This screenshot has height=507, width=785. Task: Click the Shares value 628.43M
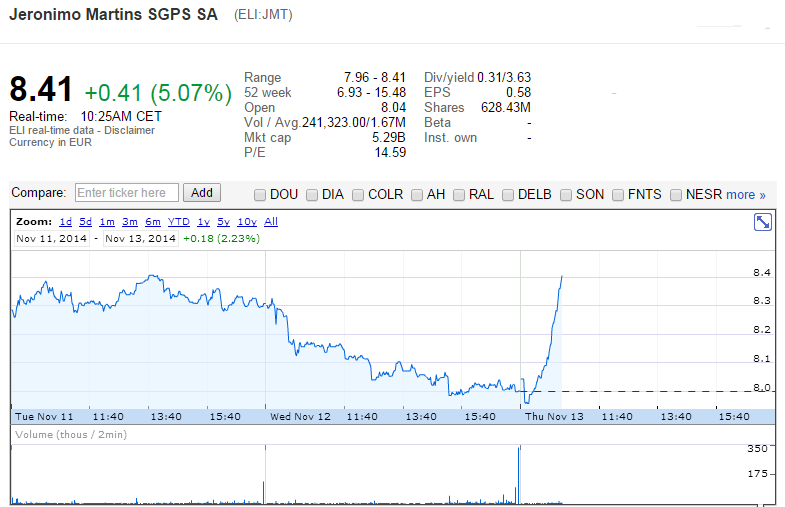[x=506, y=108]
